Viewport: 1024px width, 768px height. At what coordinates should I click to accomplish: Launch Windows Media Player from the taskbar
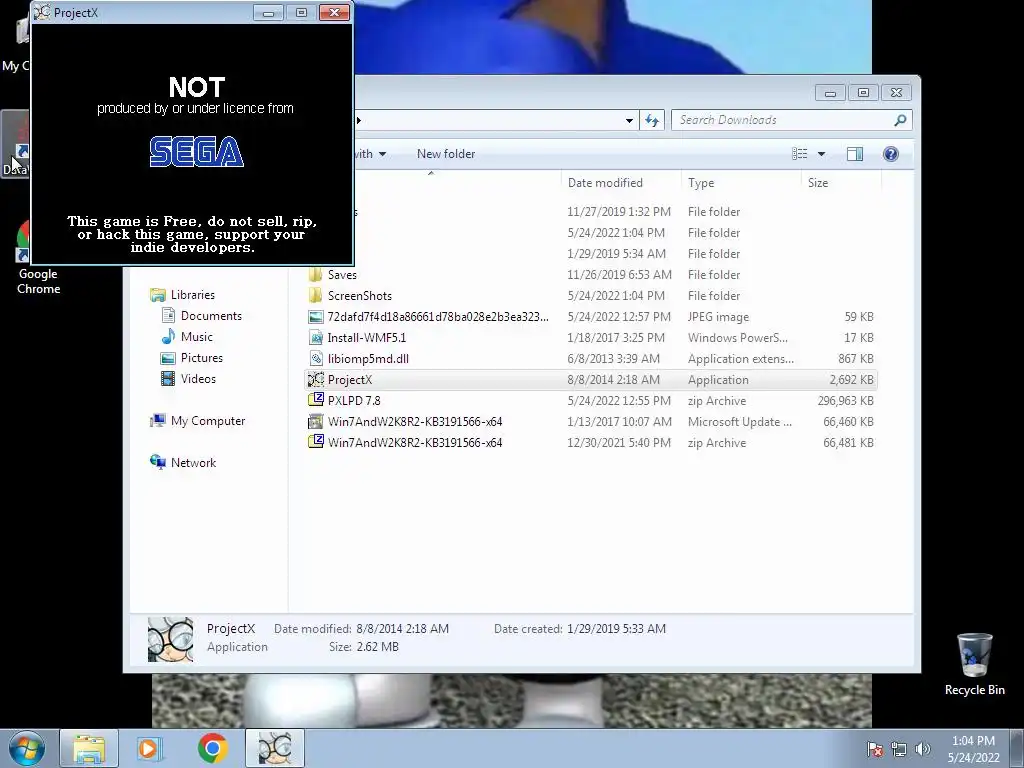150,748
